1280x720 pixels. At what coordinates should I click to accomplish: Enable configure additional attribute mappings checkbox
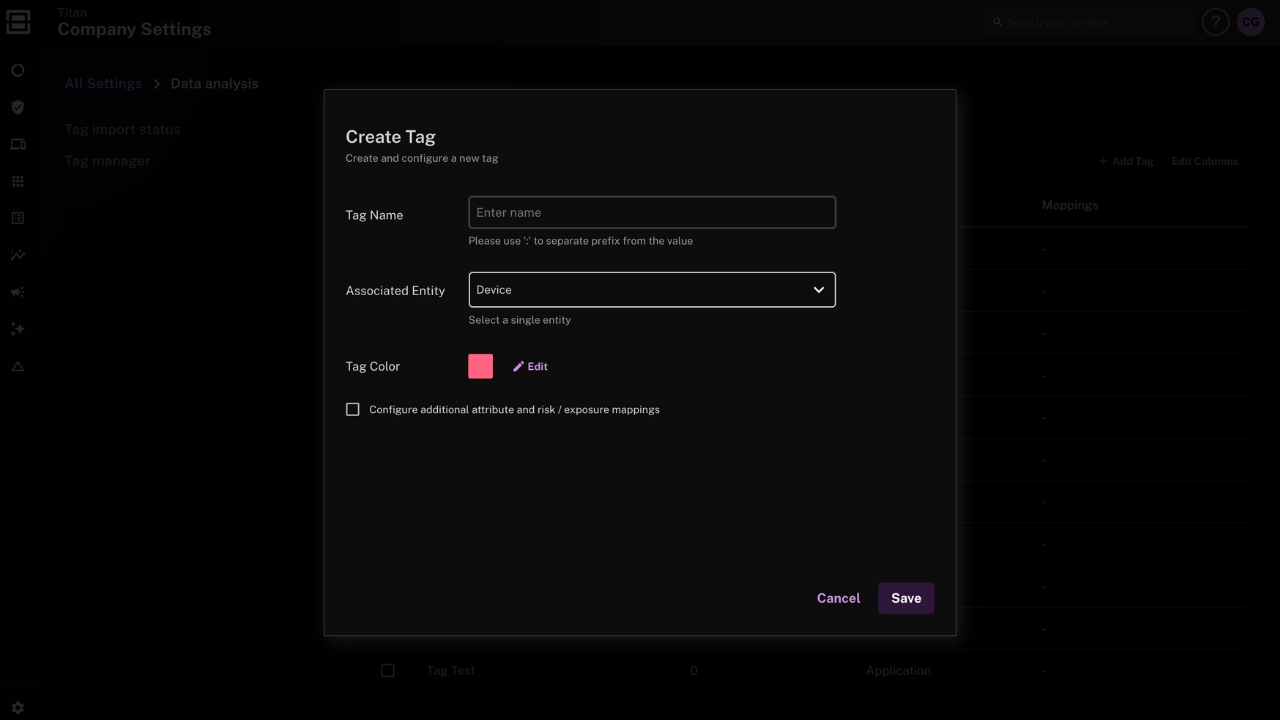(x=353, y=409)
